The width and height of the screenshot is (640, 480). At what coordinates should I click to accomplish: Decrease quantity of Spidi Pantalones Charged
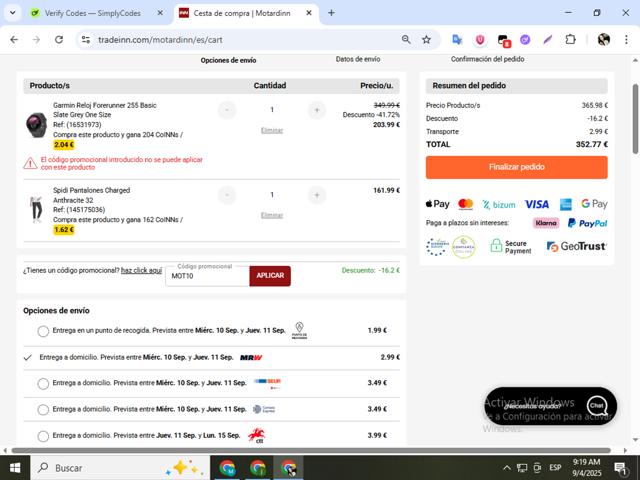click(227, 195)
